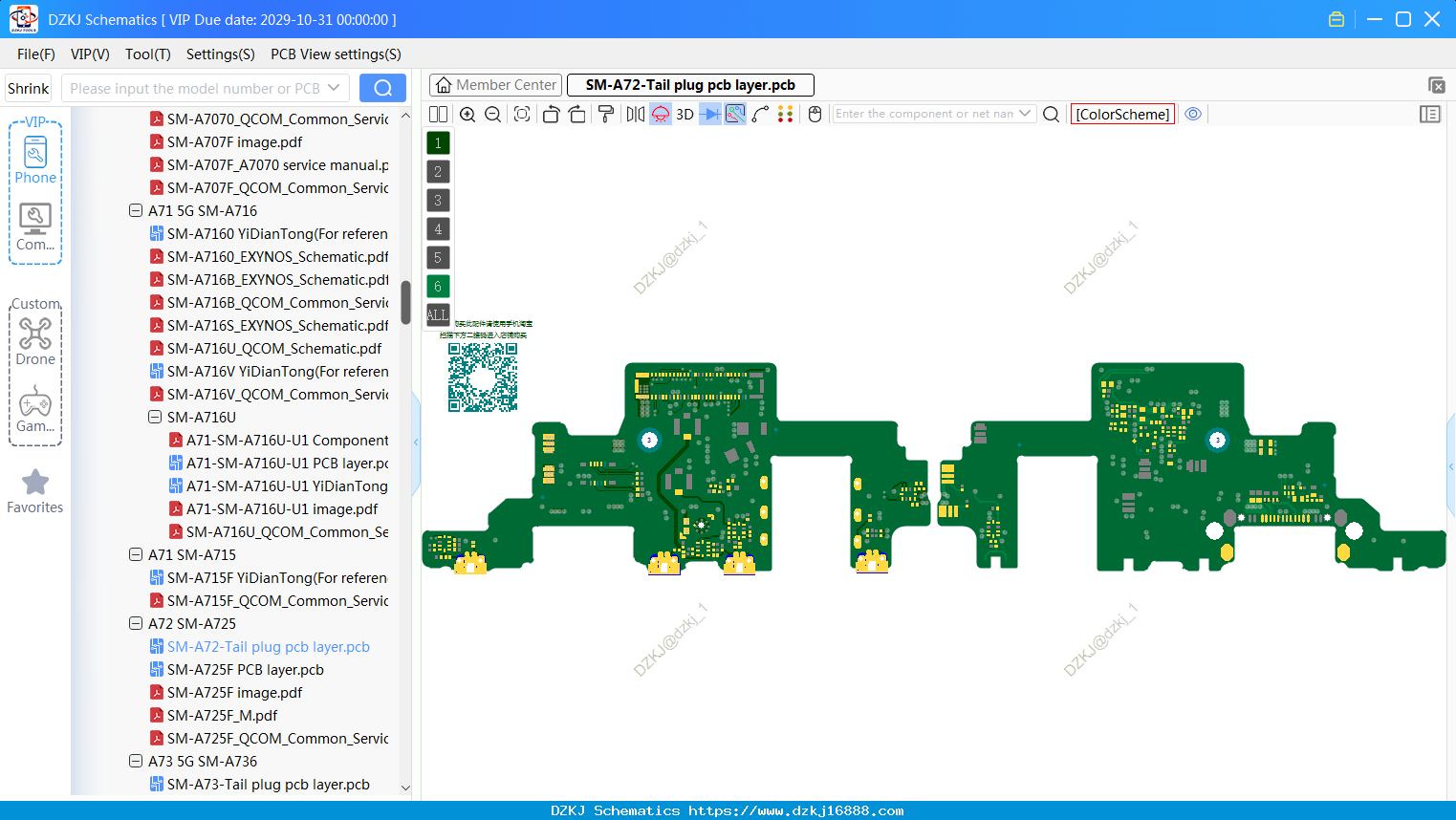The width and height of the screenshot is (1456, 820).
Task: Click the window restore icon beside tabs
Action: tap(1436, 85)
